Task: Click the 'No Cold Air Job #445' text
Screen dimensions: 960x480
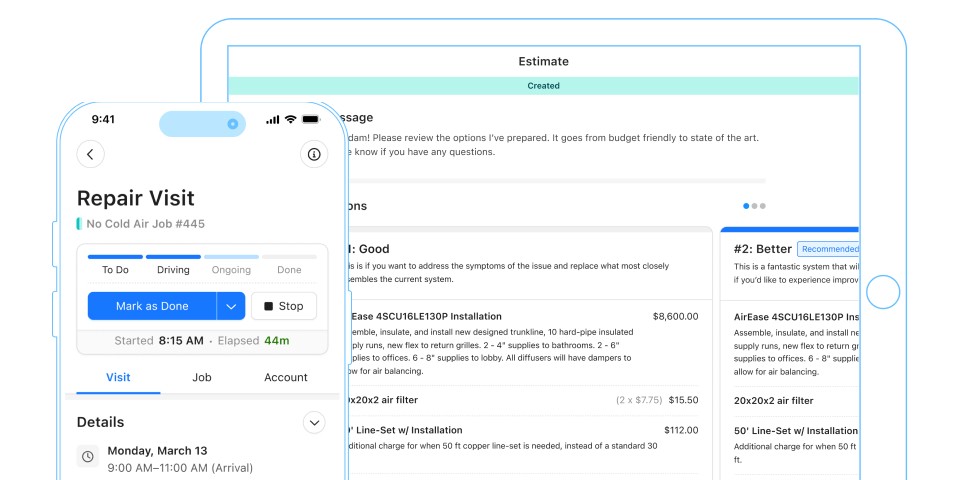Action: (x=146, y=224)
